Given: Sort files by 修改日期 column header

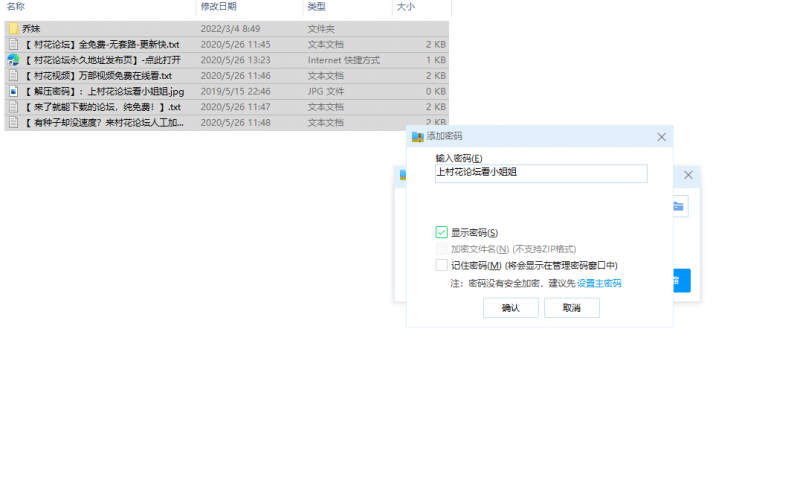Looking at the screenshot, I should (x=217, y=7).
